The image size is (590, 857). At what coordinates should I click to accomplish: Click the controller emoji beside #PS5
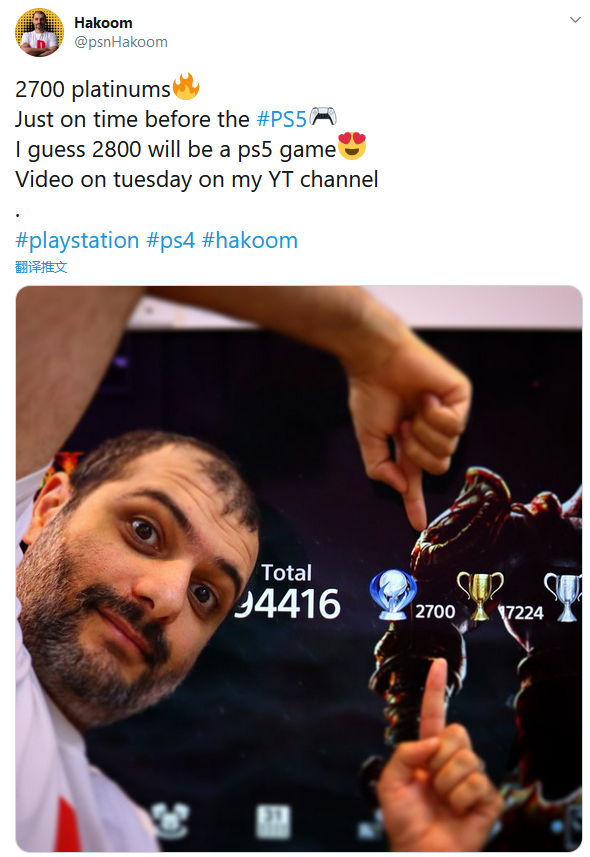pos(323,116)
